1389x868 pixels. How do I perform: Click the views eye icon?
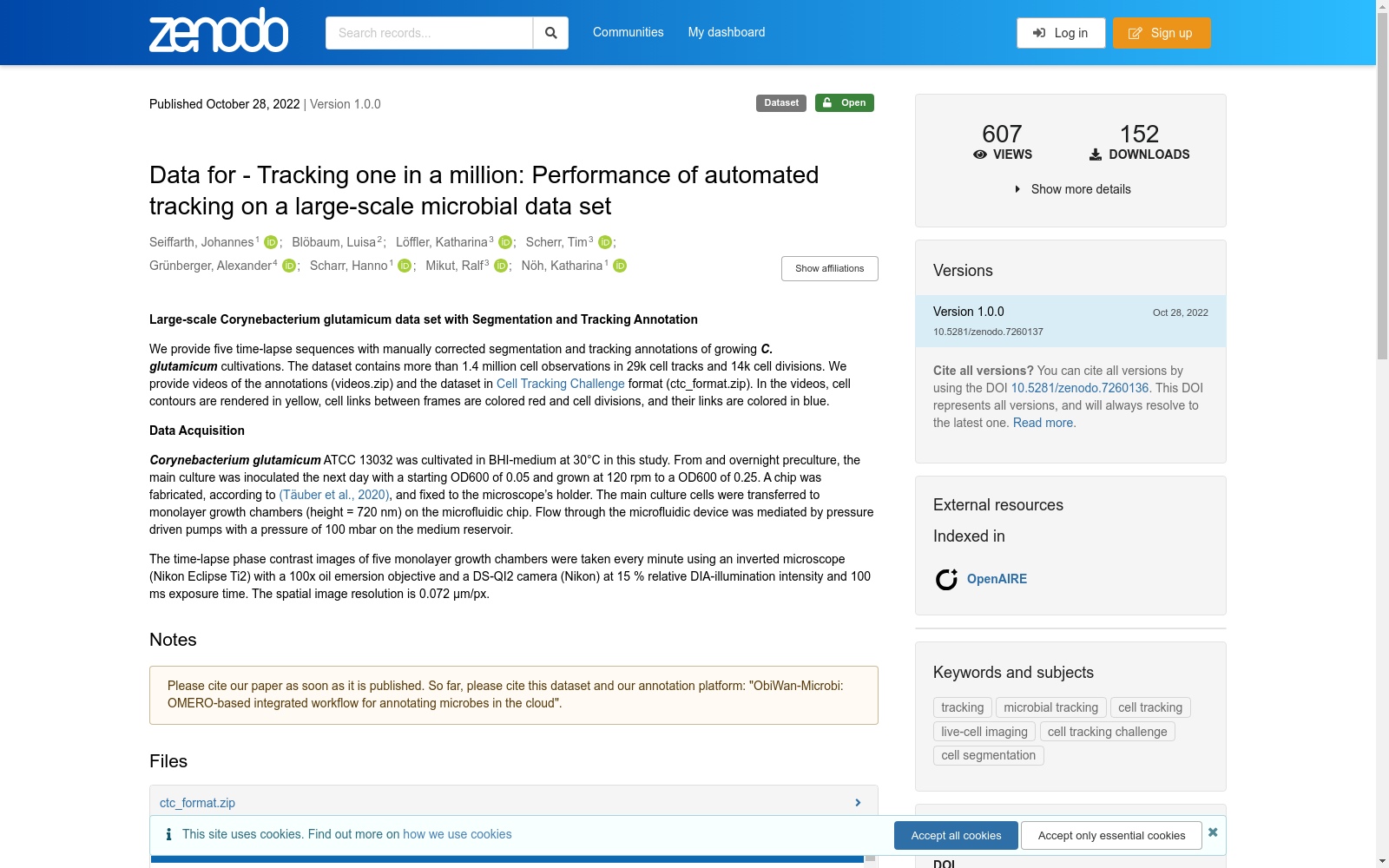[980, 155]
